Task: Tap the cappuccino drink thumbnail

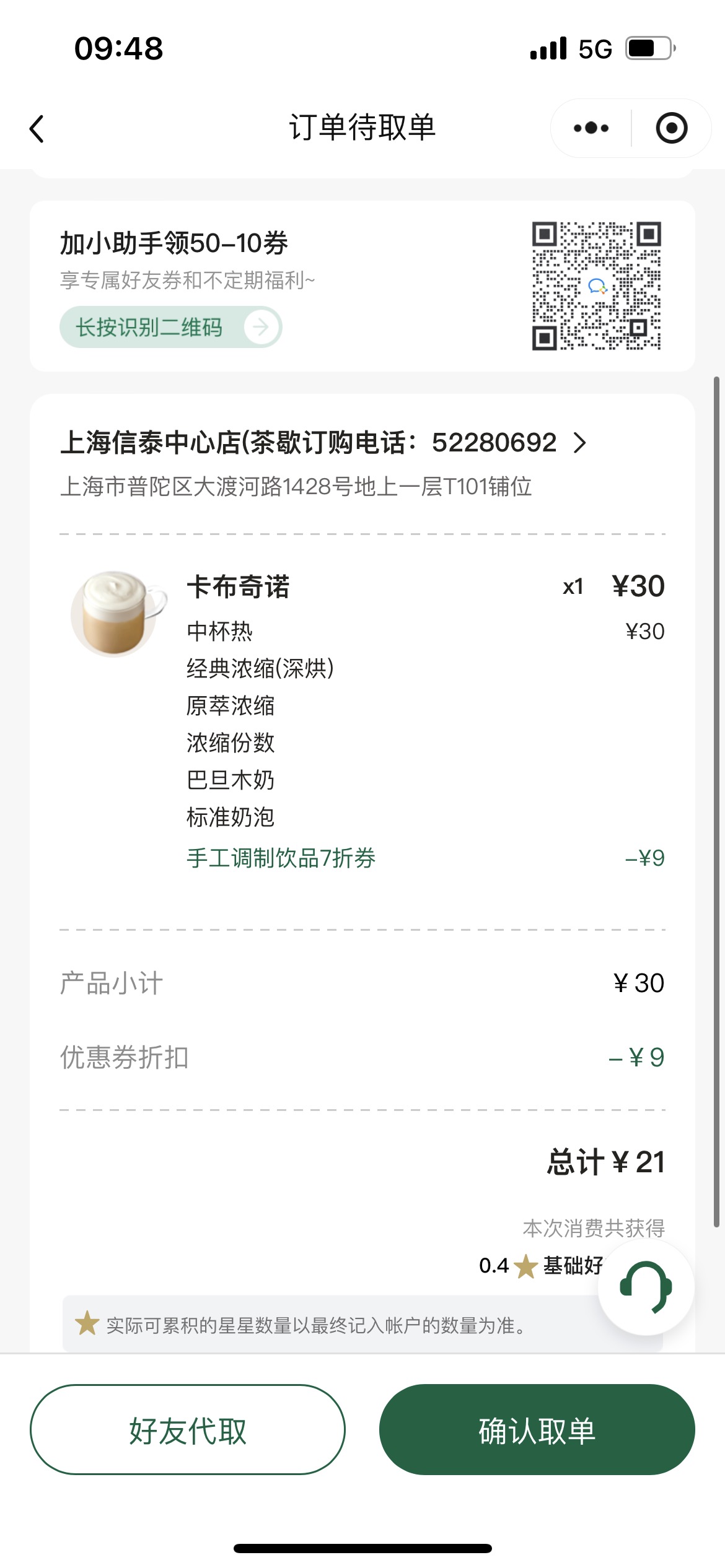Action: [118, 613]
